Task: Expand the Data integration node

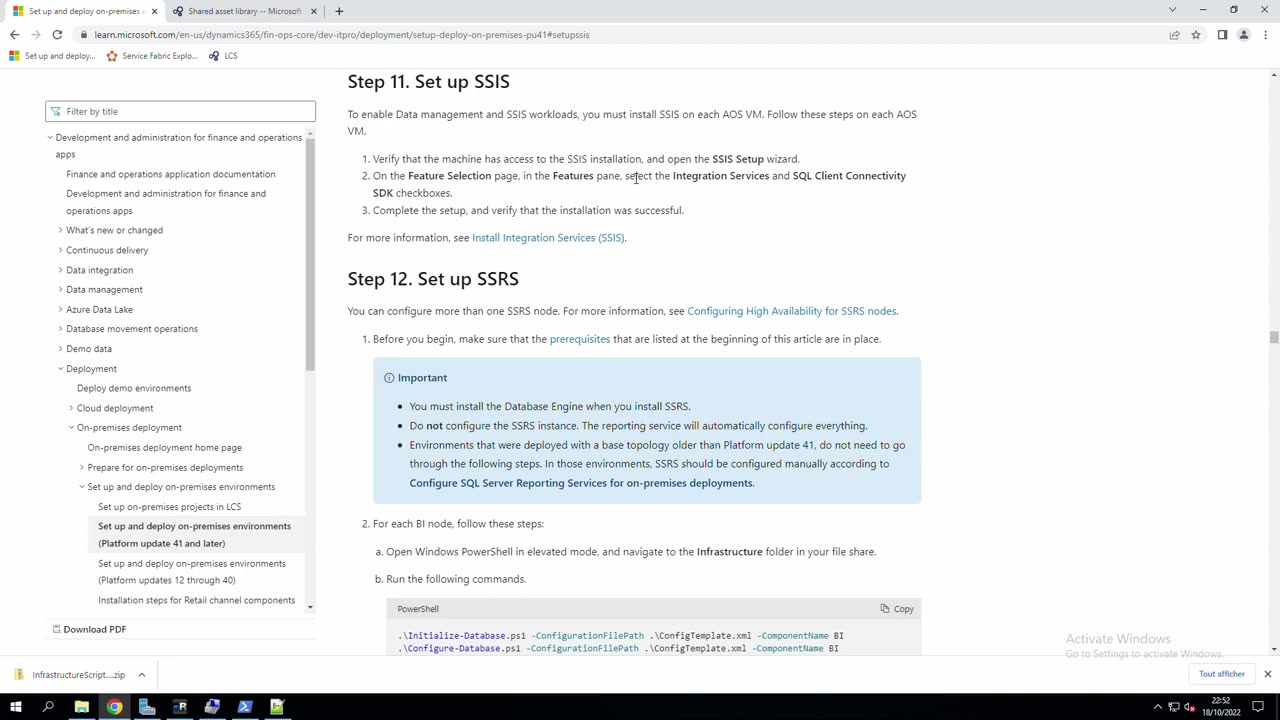Action: pos(60,270)
